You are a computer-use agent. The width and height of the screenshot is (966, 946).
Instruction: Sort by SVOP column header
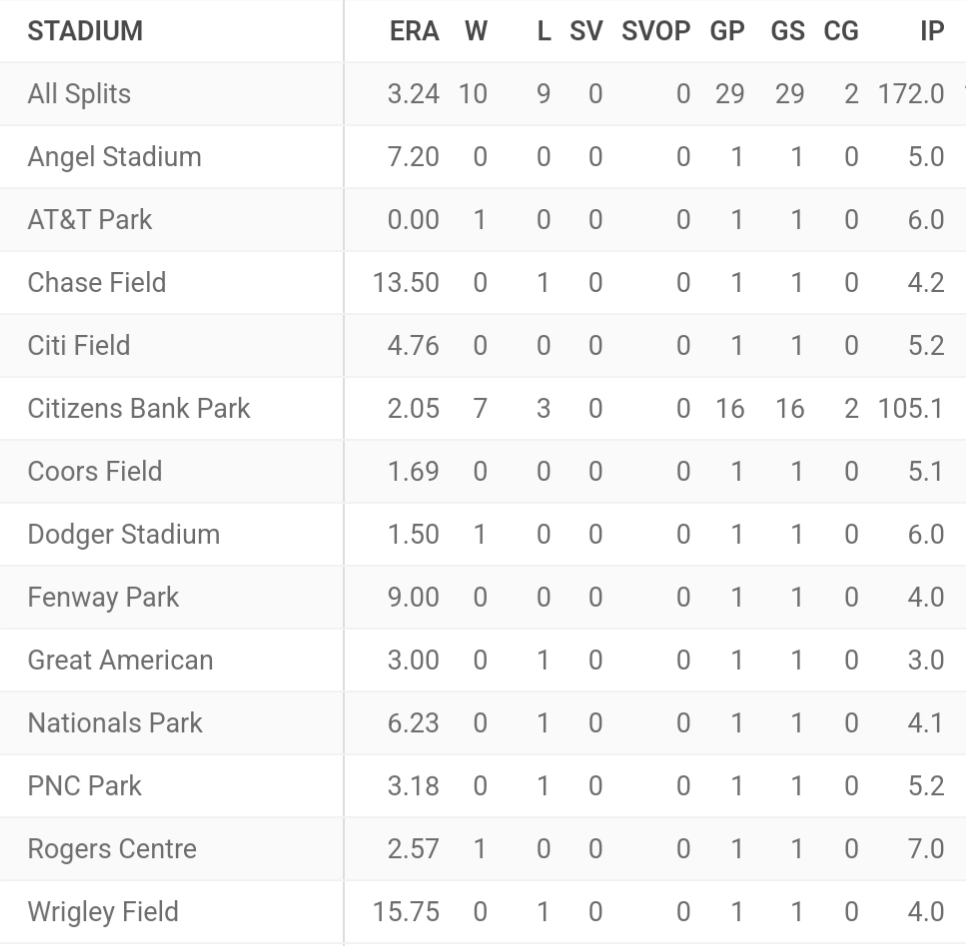tap(656, 31)
